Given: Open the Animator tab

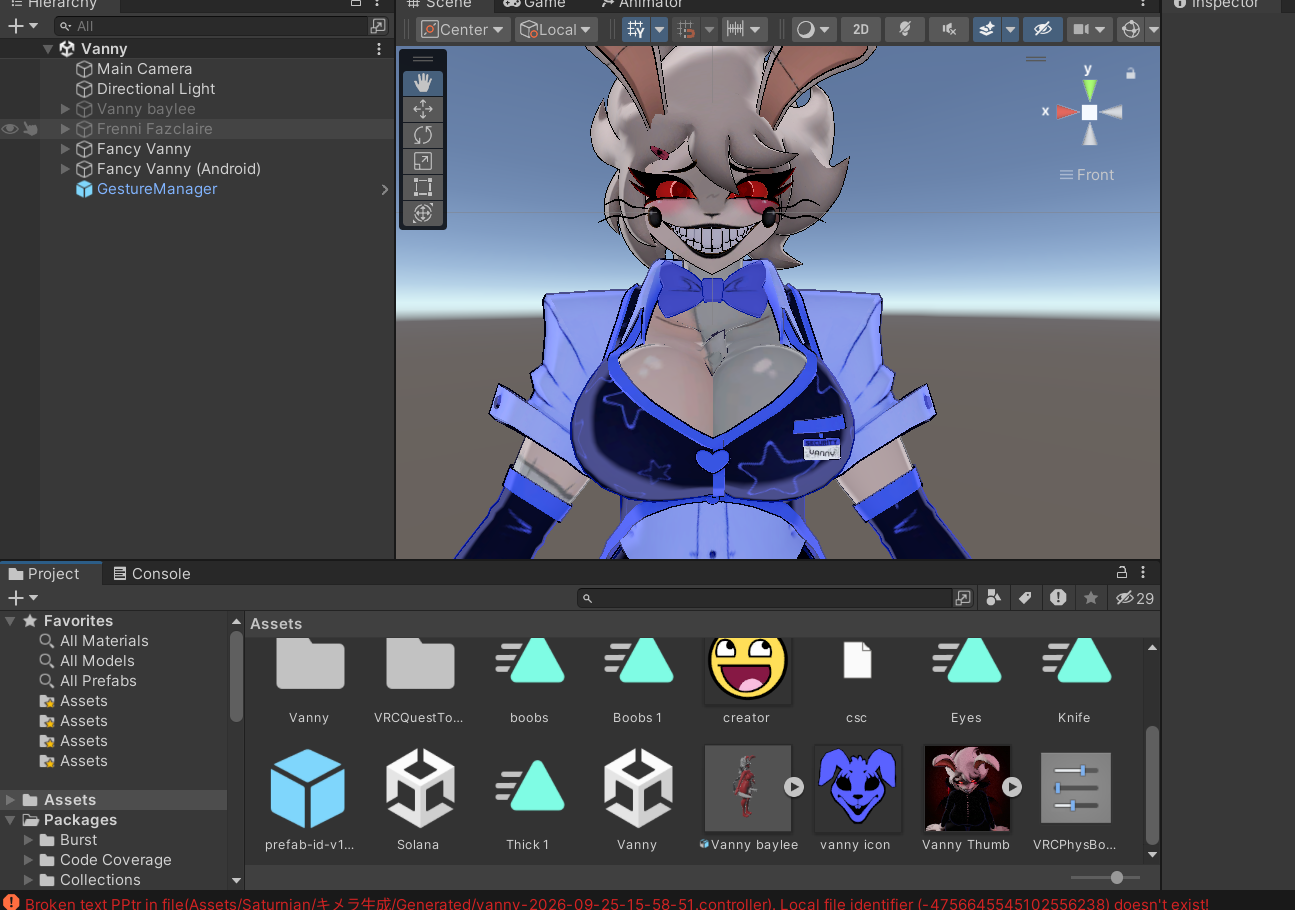Looking at the screenshot, I should coord(641,5).
